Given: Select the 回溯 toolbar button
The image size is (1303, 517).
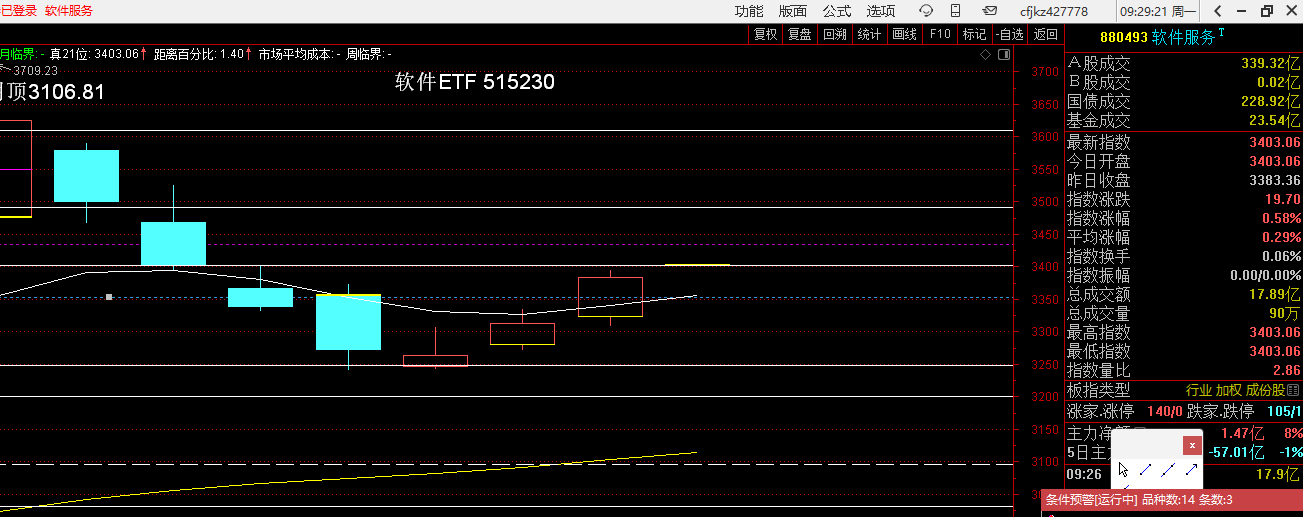Looking at the screenshot, I should (x=834, y=34).
